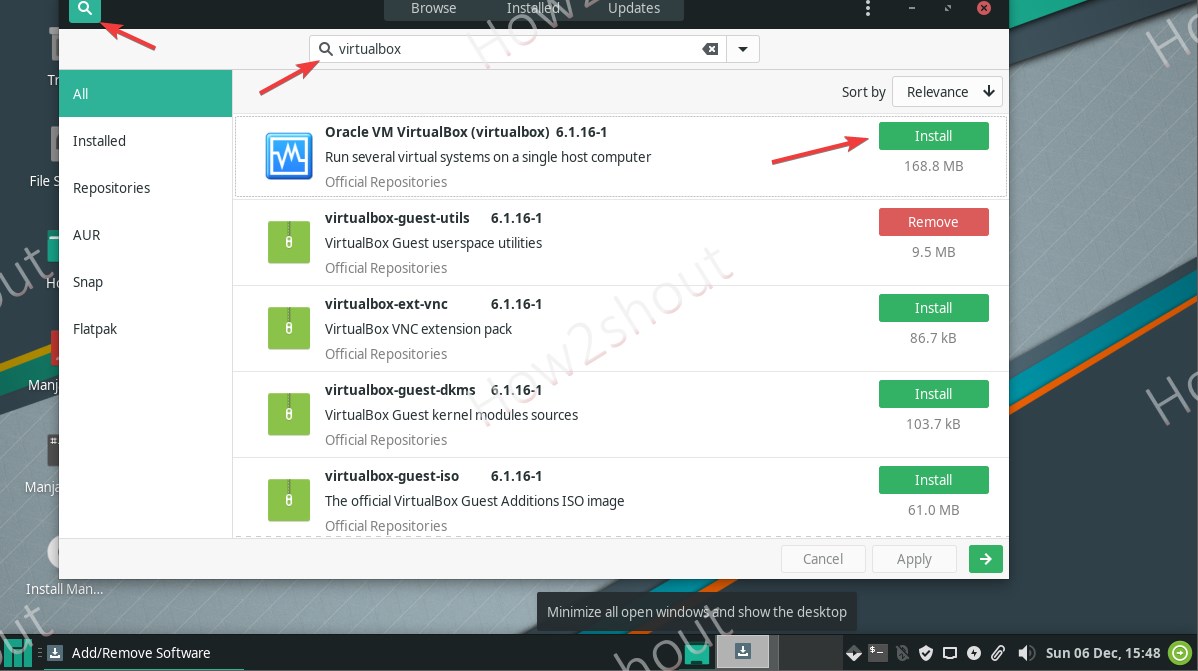Click the green arrow details button

[x=986, y=559]
